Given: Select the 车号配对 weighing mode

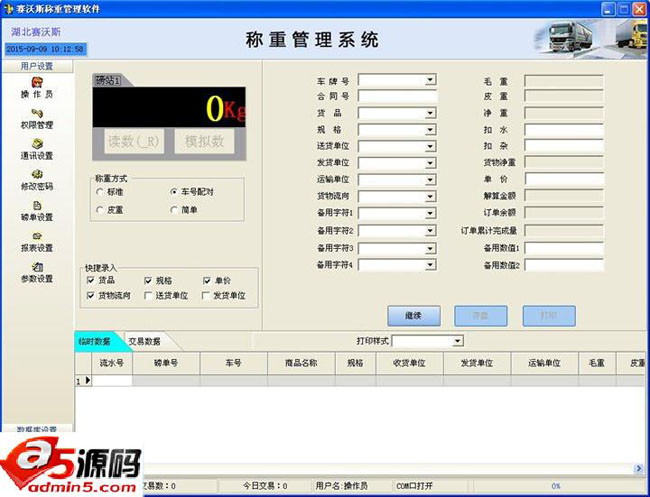Looking at the screenshot, I should [174, 192].
